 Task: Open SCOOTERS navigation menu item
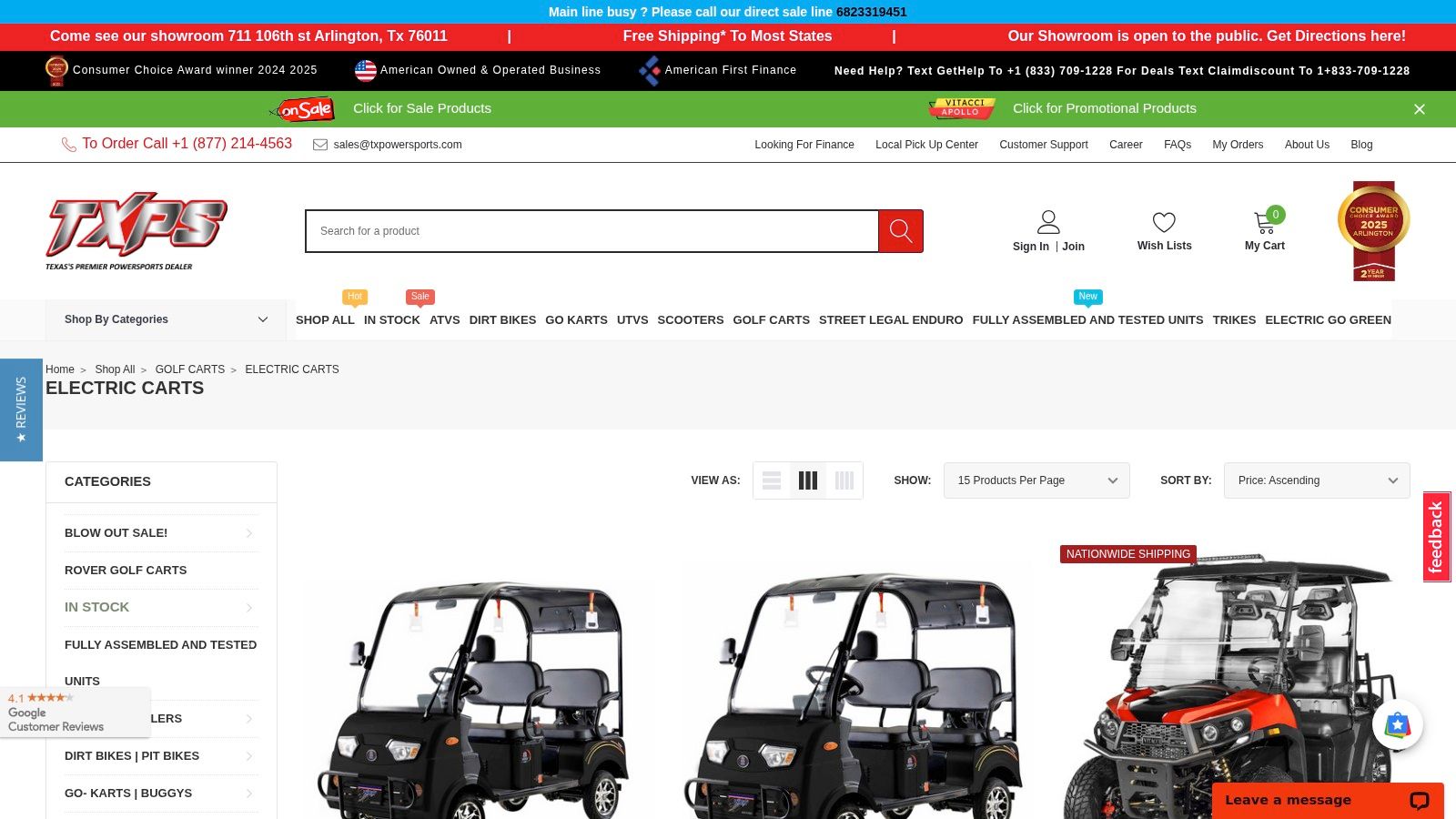[x=691, y=320]
